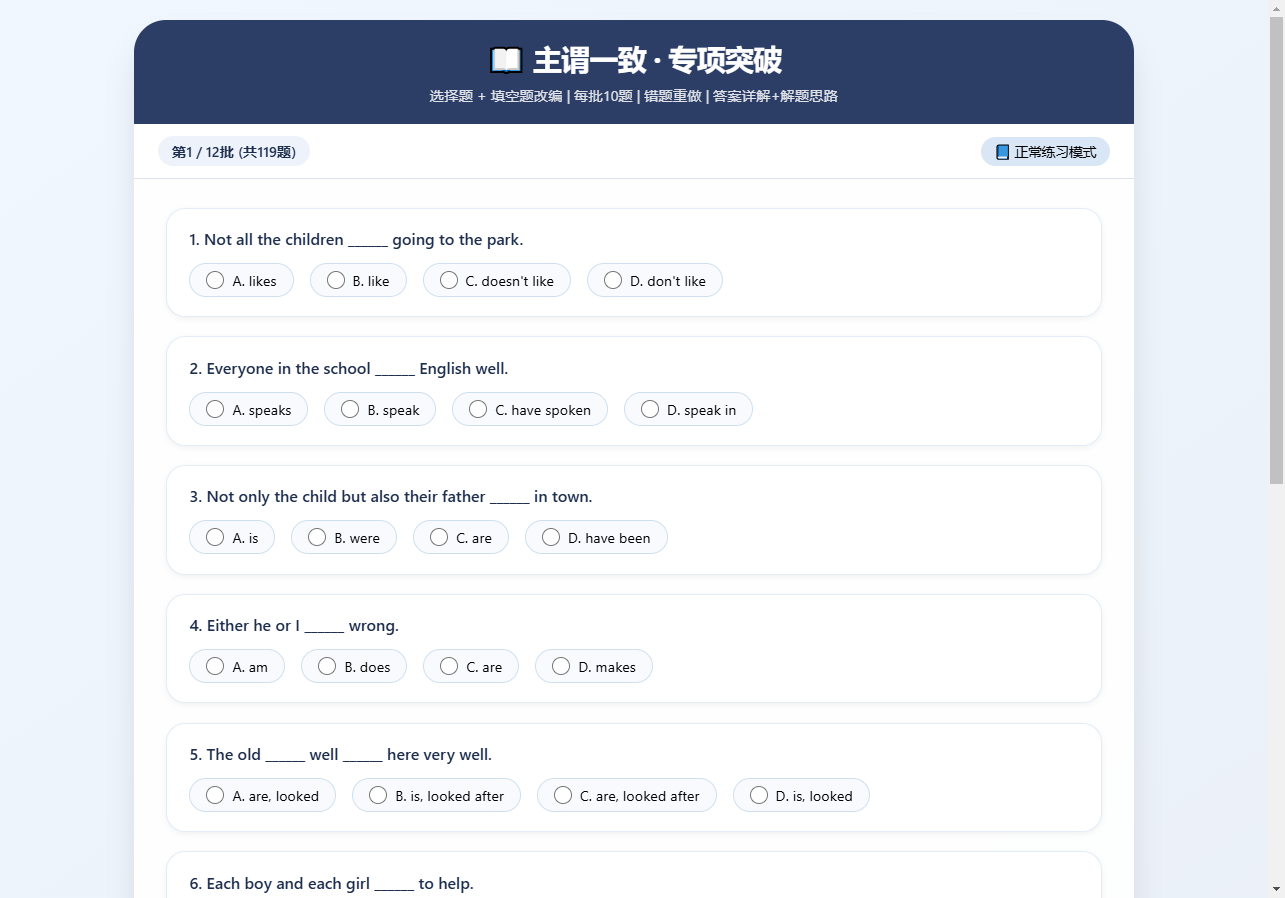
Task: Pick D. speak in for question 2
Action: pos(688,410)
